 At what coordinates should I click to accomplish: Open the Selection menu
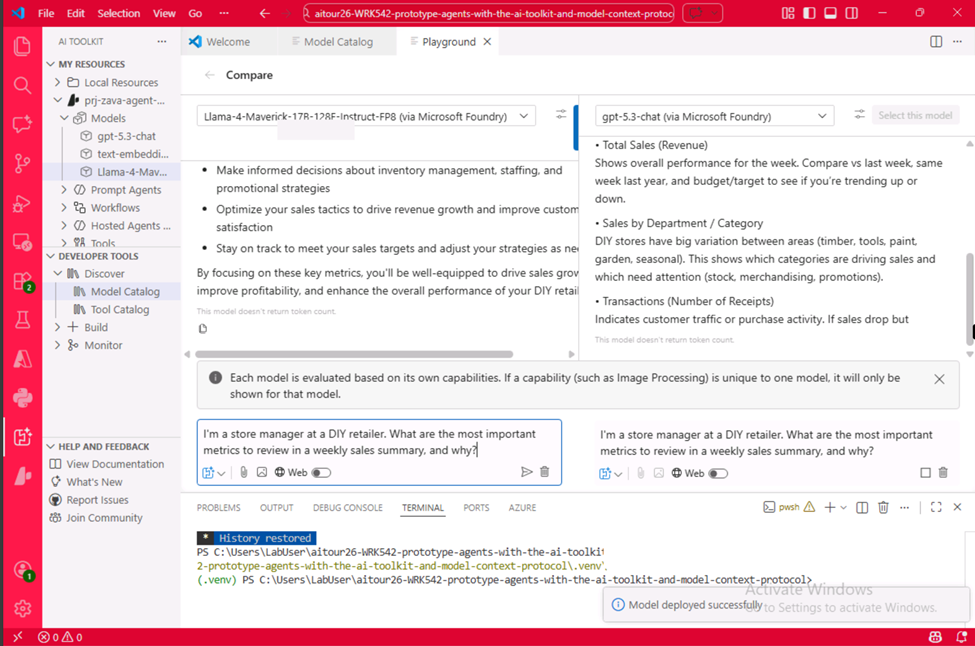click(119, 13)
